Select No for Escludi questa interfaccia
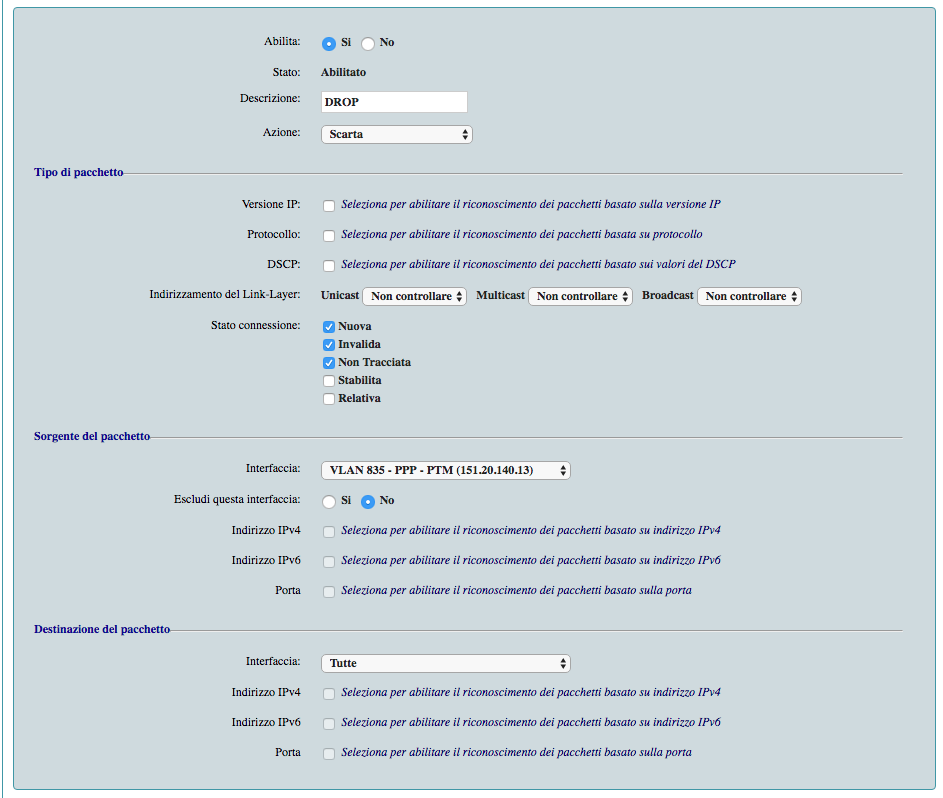The image size is (943, 798). pos(367,502)
